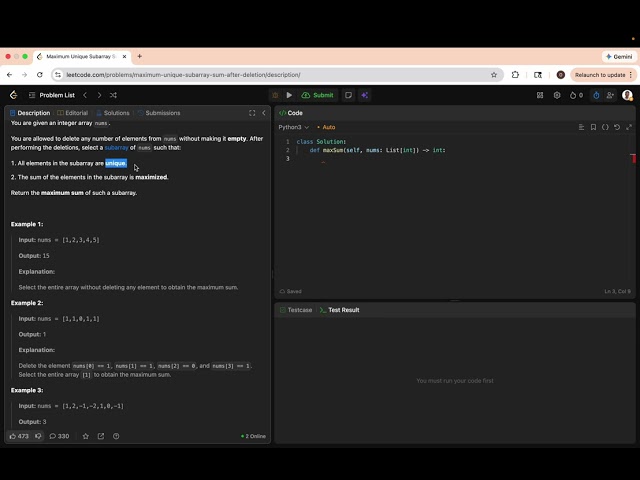Share the problem icon
Screen dimensions: 640x480
coord(101,436)
